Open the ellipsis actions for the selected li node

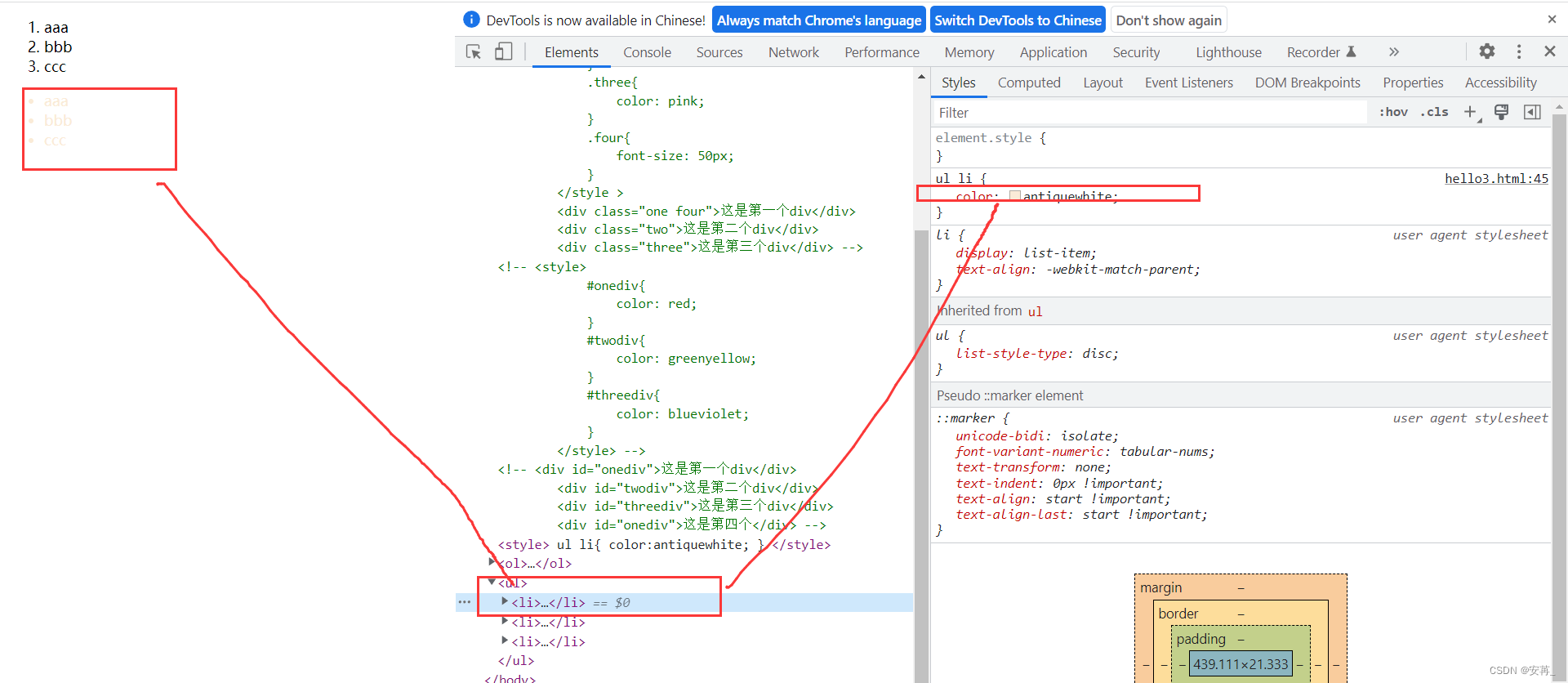465,602
